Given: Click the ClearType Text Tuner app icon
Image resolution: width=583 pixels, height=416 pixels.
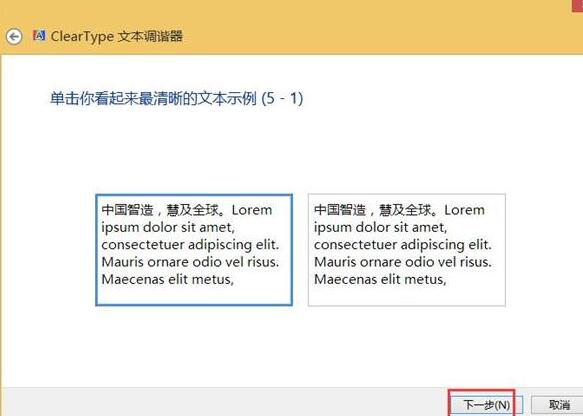Looking at the screenshot, I should [39, 35].
